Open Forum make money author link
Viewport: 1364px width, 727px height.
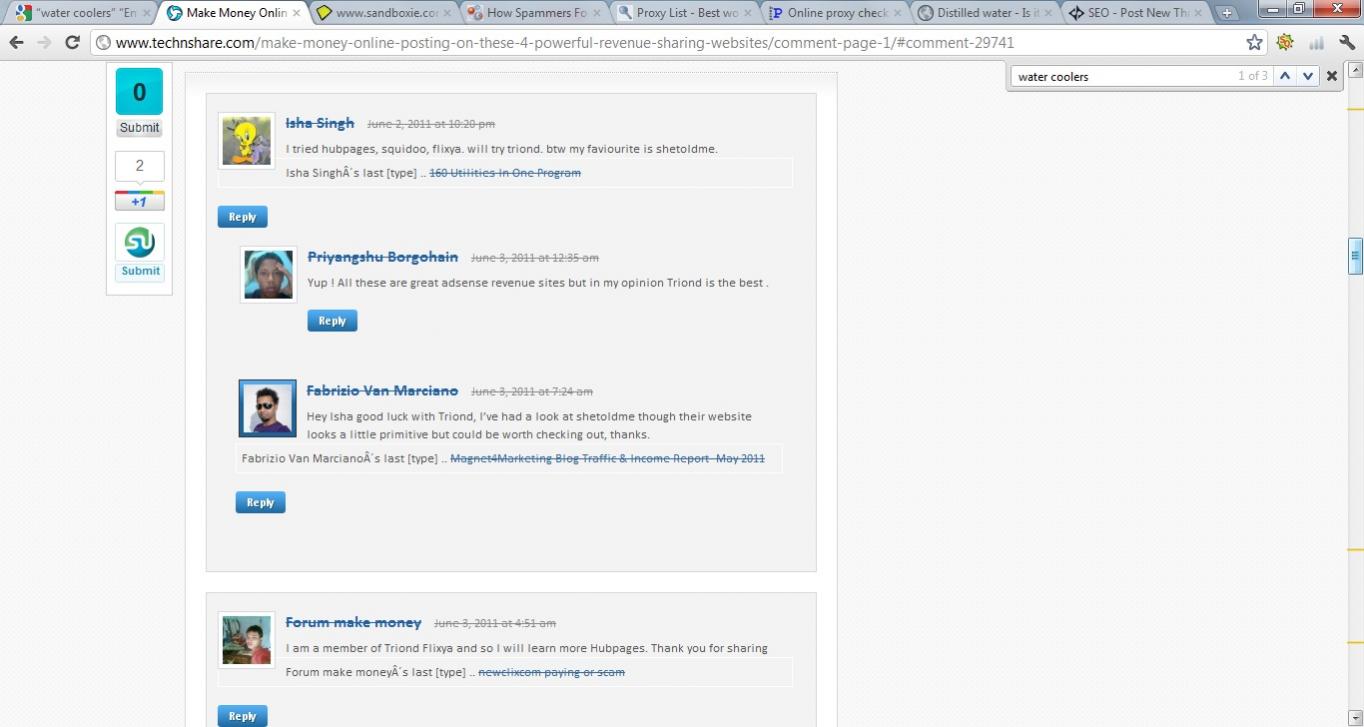pyautogui.click(x=353, y=622)
